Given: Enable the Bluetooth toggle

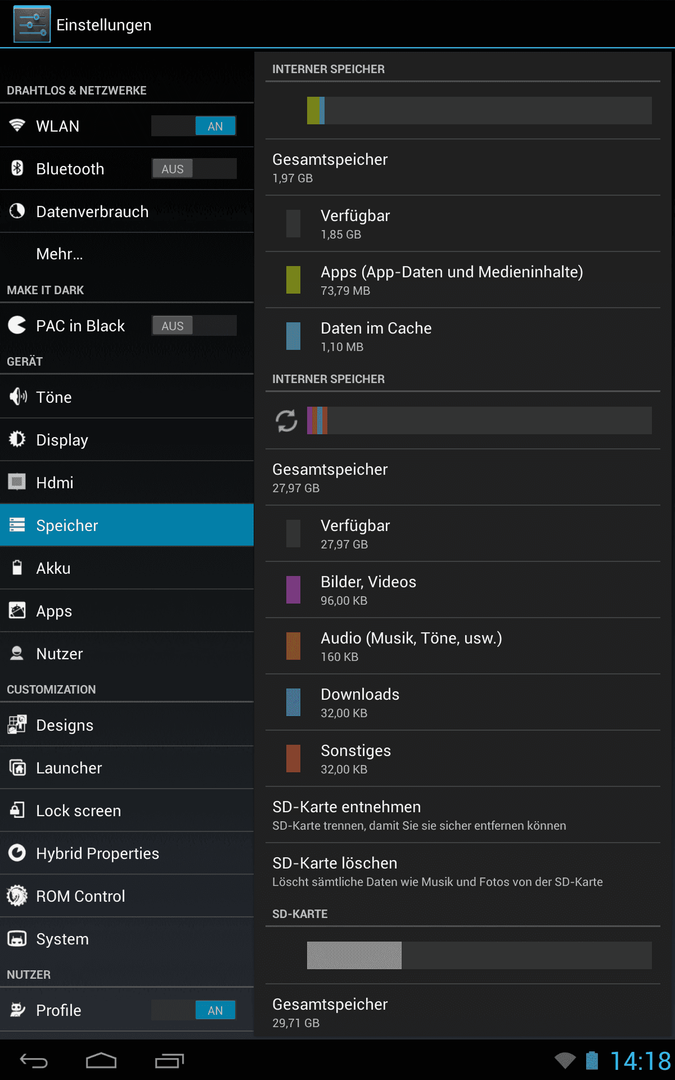Looking at the screenshot, I should pyautogui.click(x=194, y=168).
